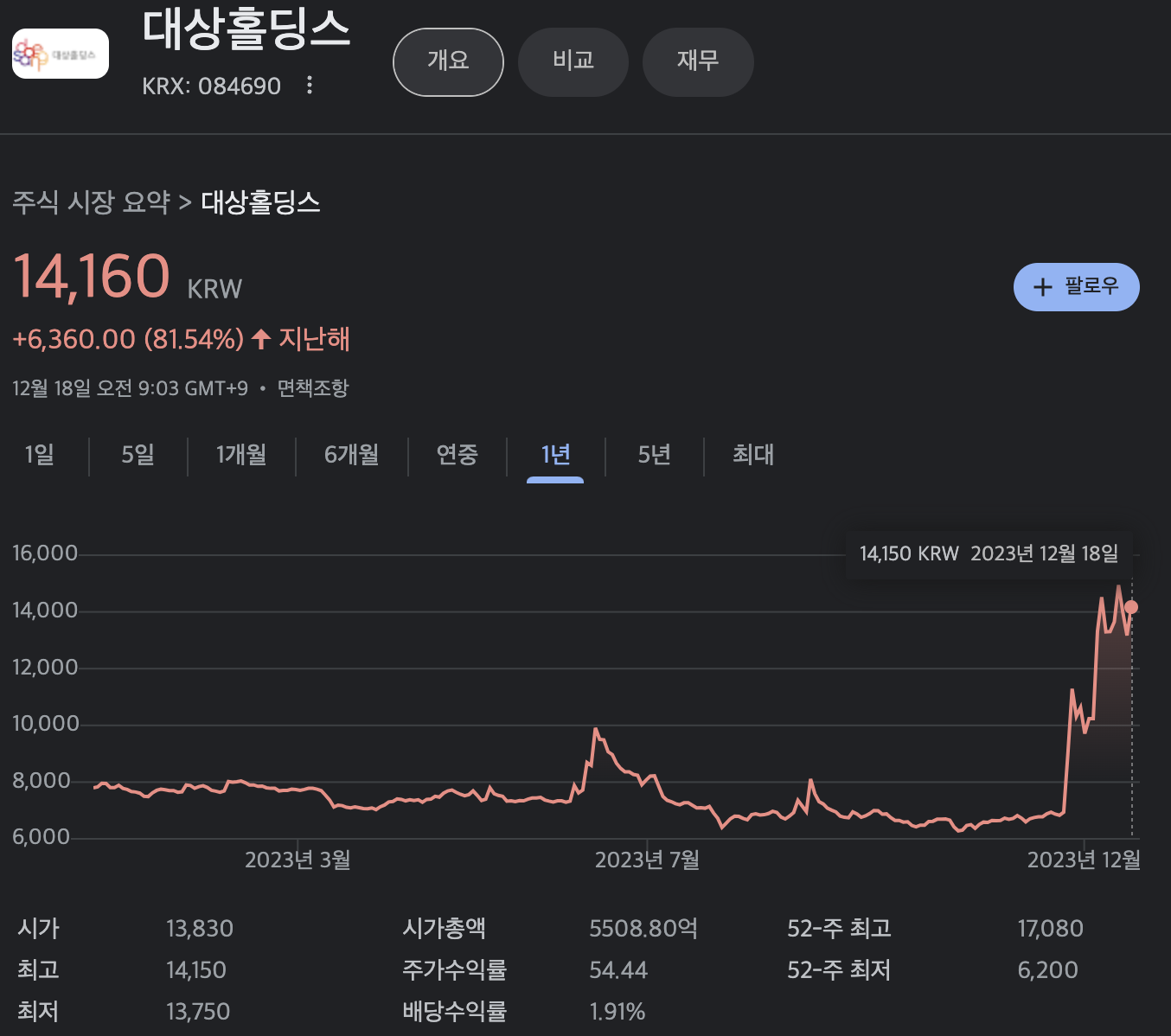Image resolution: width=1171 pixels, height=1036 pixels.
Task: Click the 2023년 7월 axis label
Action: pyautogui.click(x=647, y=860)
